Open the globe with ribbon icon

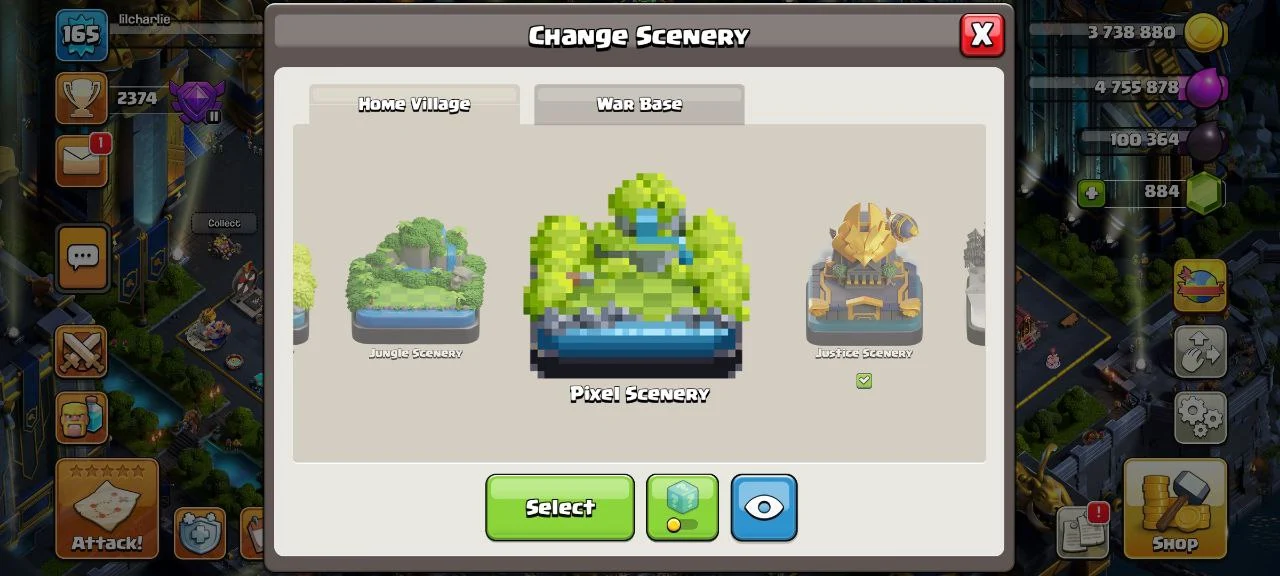1200,286
